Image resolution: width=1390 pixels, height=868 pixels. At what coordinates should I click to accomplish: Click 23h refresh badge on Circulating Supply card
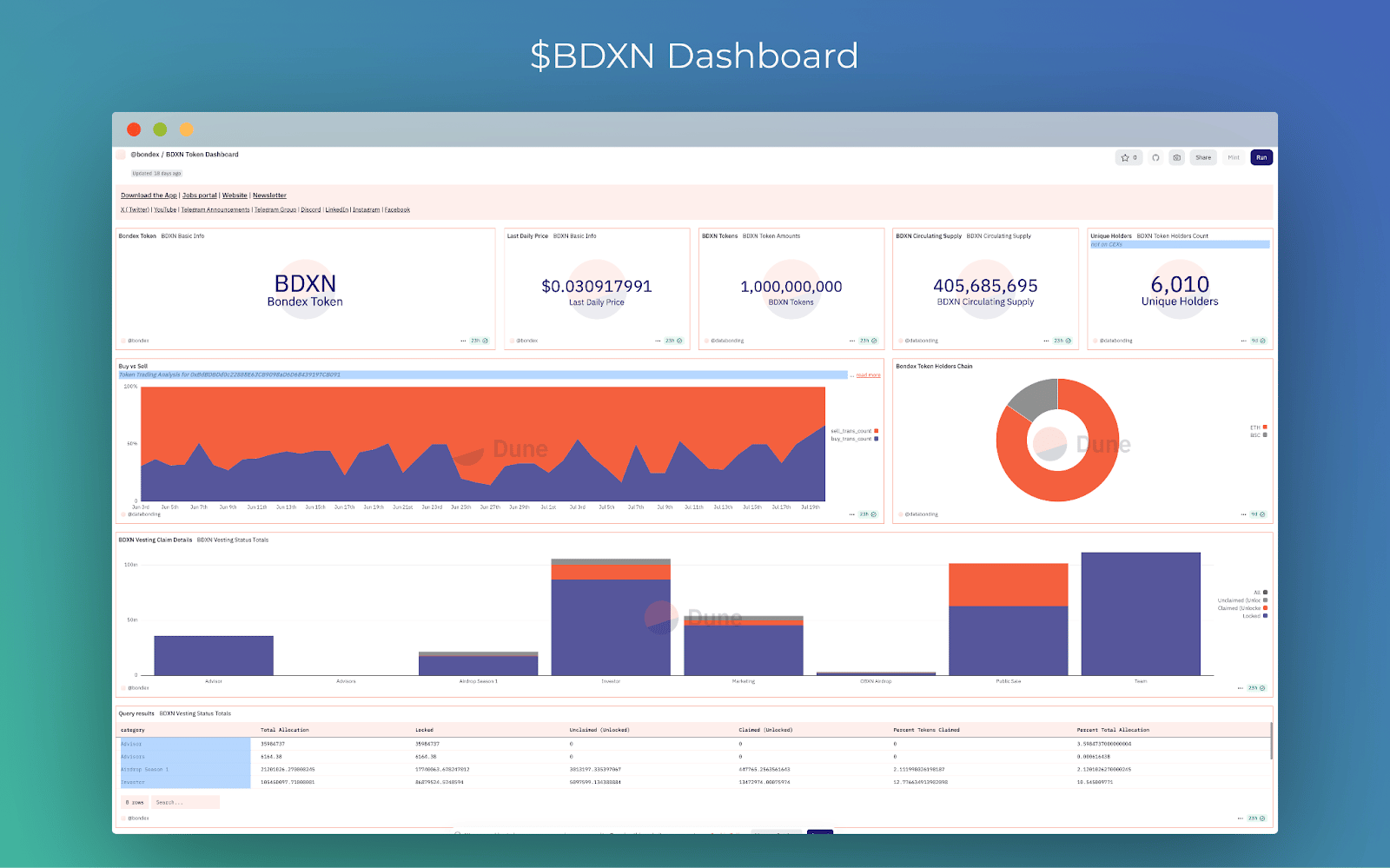click(1062, 341)
